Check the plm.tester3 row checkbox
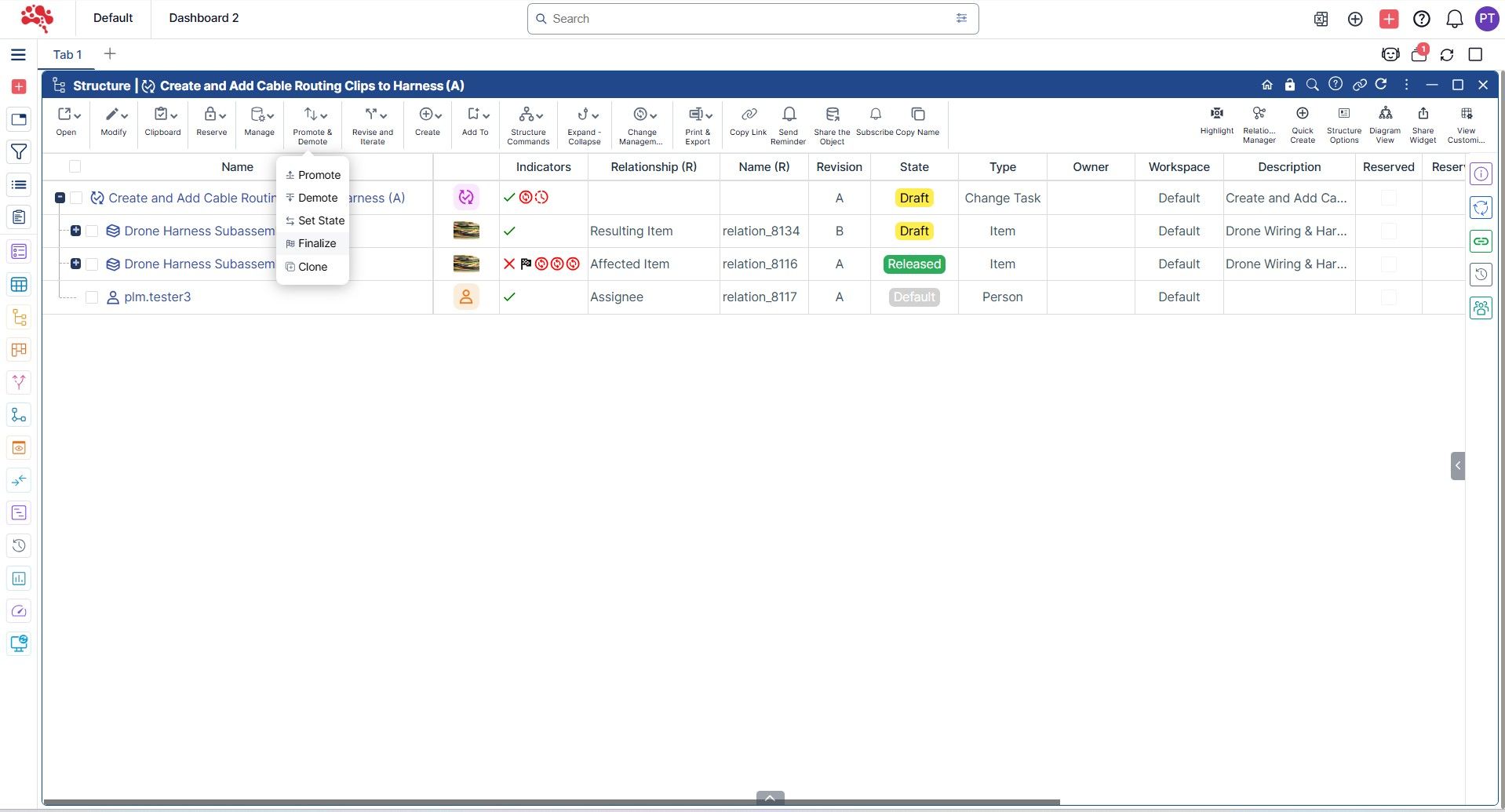The image size is (1505, 812). pyautogui.click(x=92, y=297)
